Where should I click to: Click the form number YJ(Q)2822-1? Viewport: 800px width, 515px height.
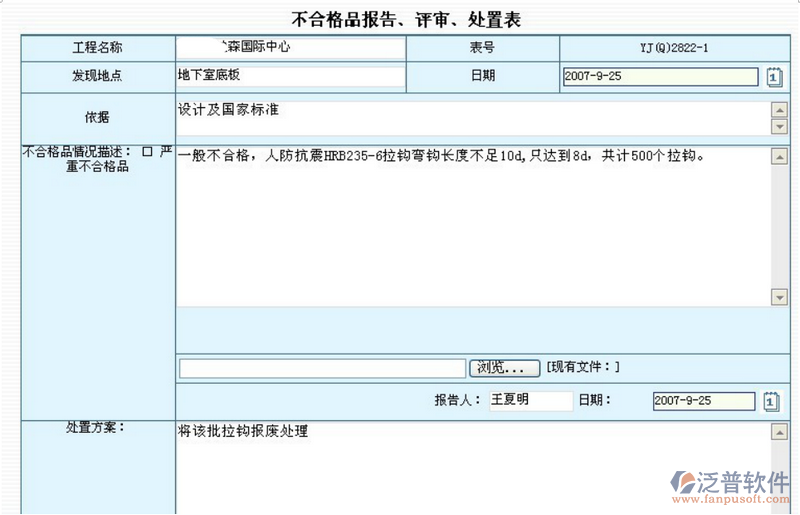pos(674,48)
